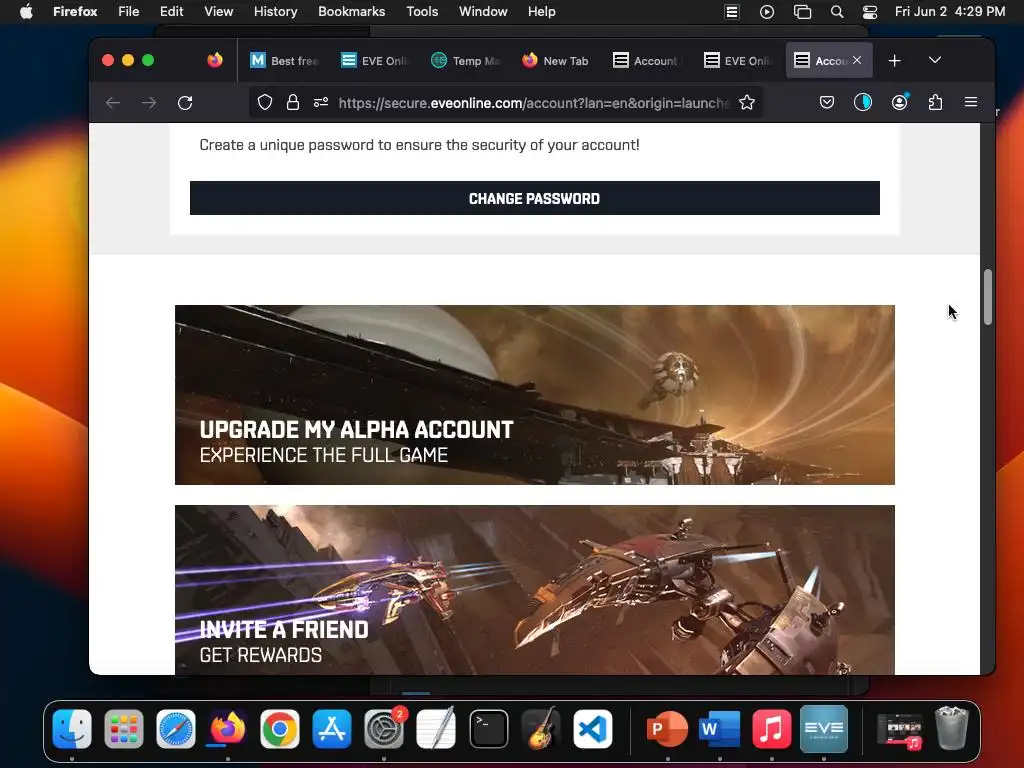
Task: Open the Window menu
Action: pos(483,11)
